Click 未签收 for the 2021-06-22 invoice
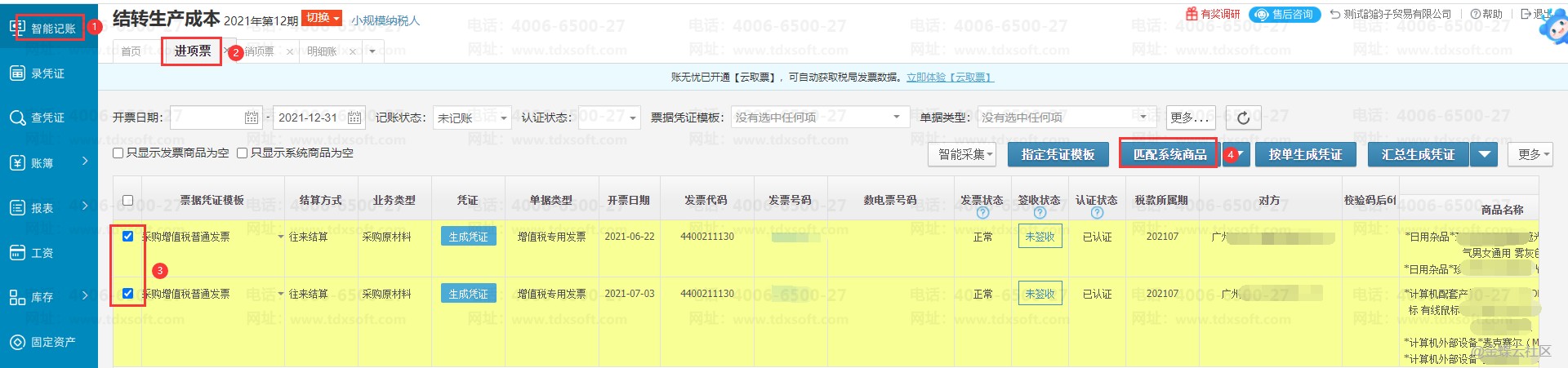 click(x=1040, y=237)
